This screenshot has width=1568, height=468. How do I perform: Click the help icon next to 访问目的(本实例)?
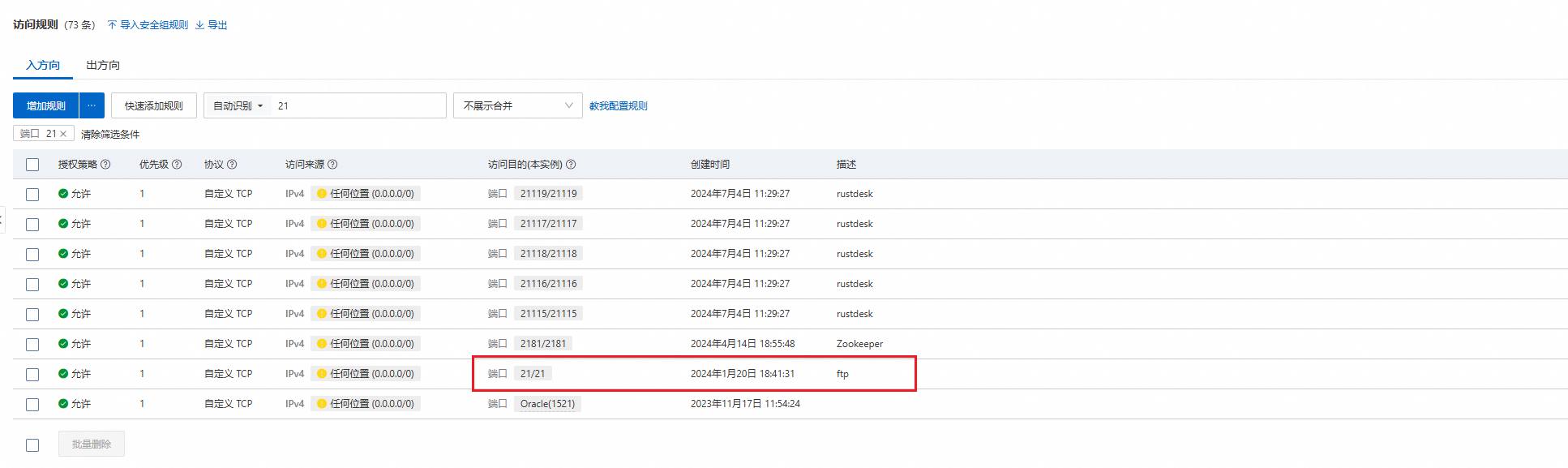click(571, 165)
